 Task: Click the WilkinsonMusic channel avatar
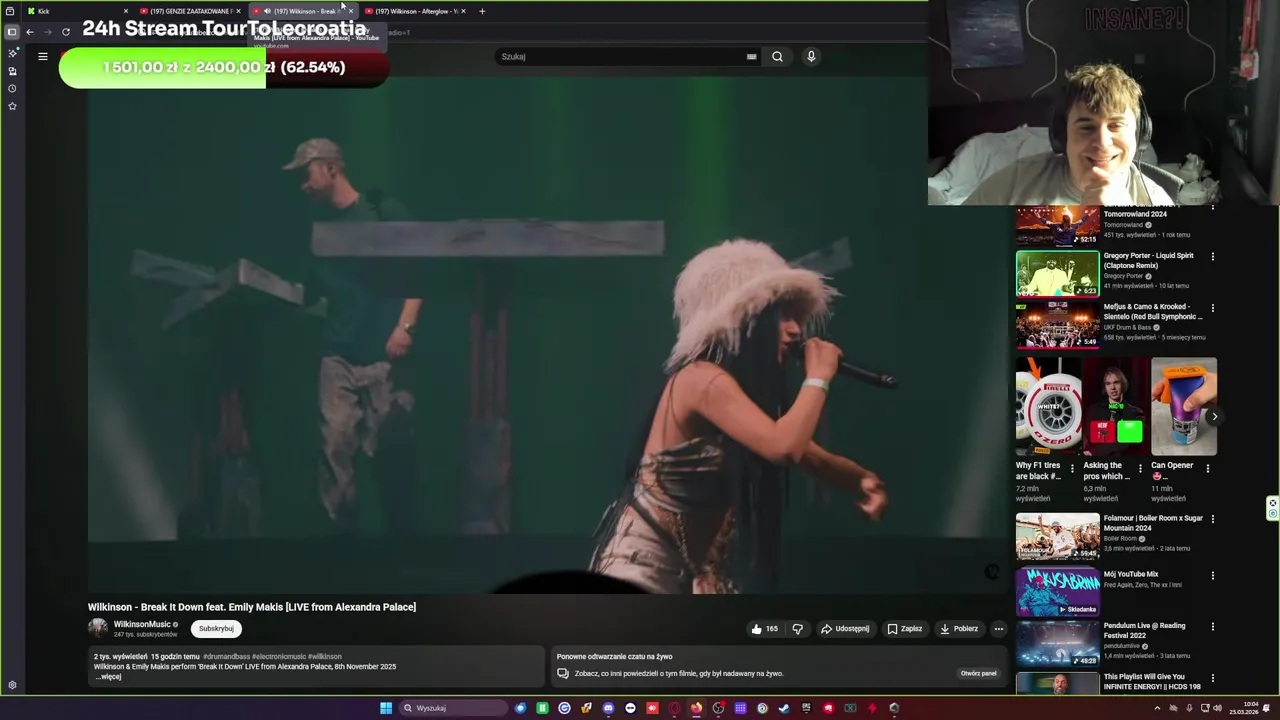98,628
